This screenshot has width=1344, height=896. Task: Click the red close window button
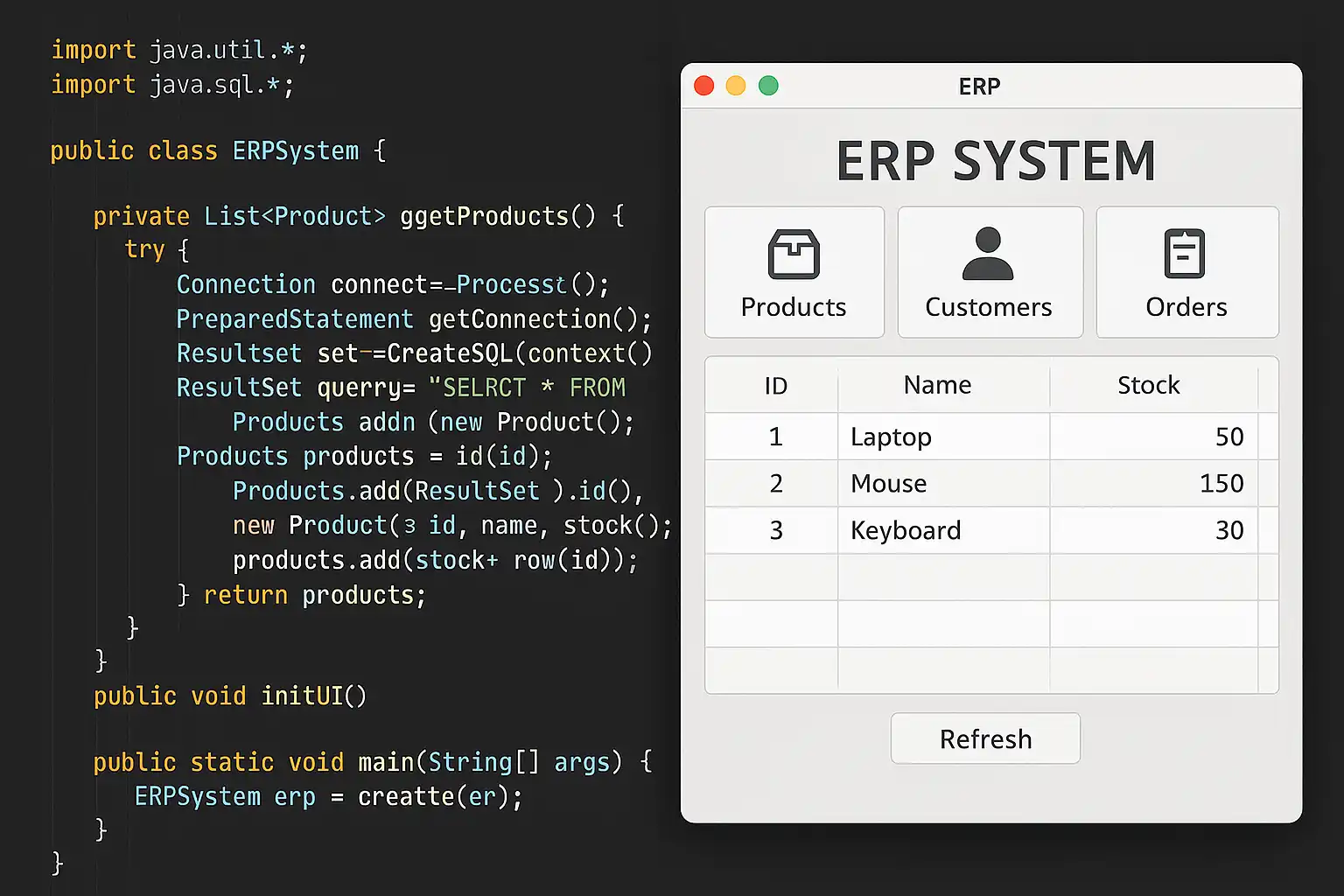[703, 86]
